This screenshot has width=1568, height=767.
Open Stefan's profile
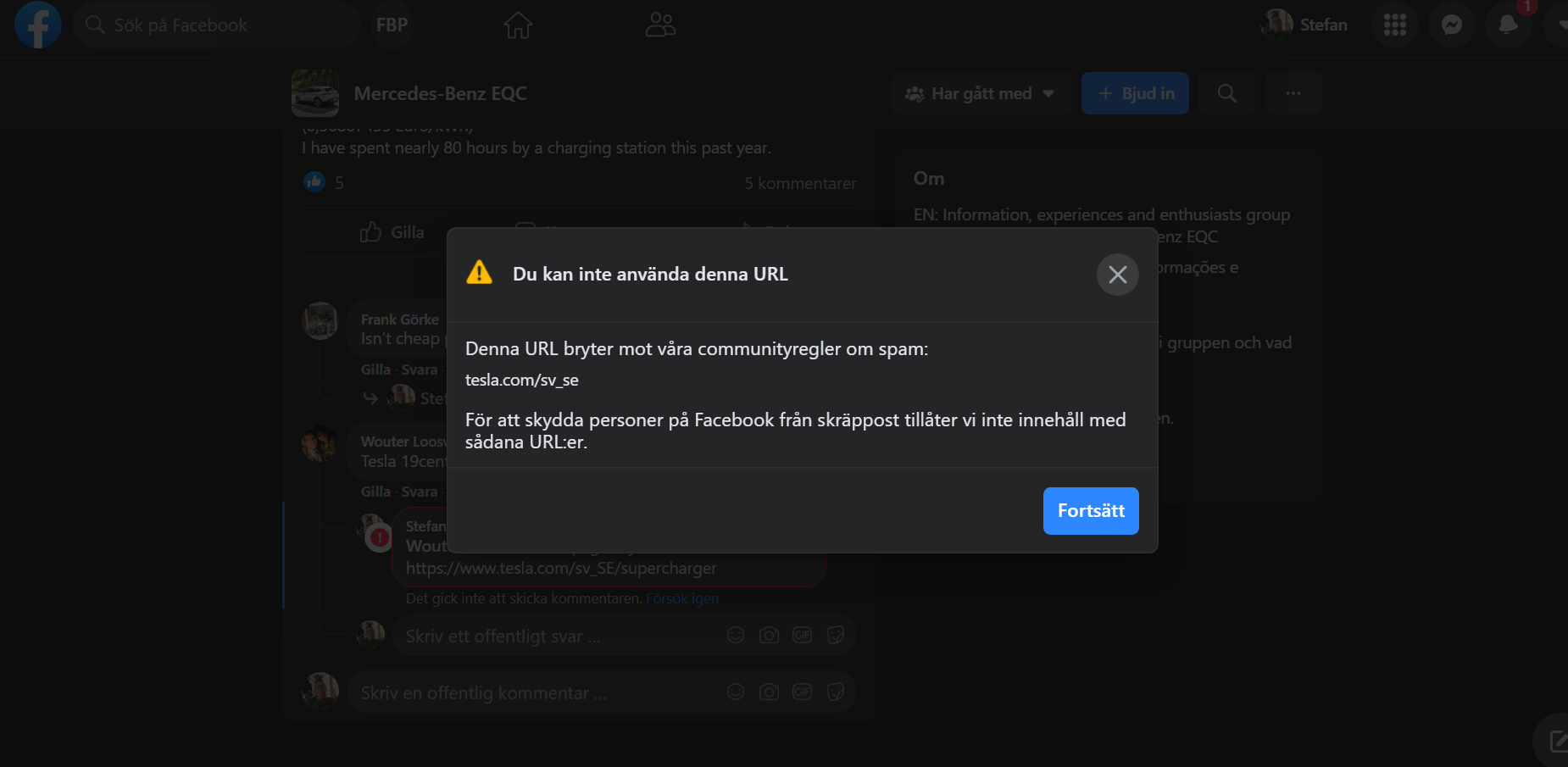tap(1305, 25)
